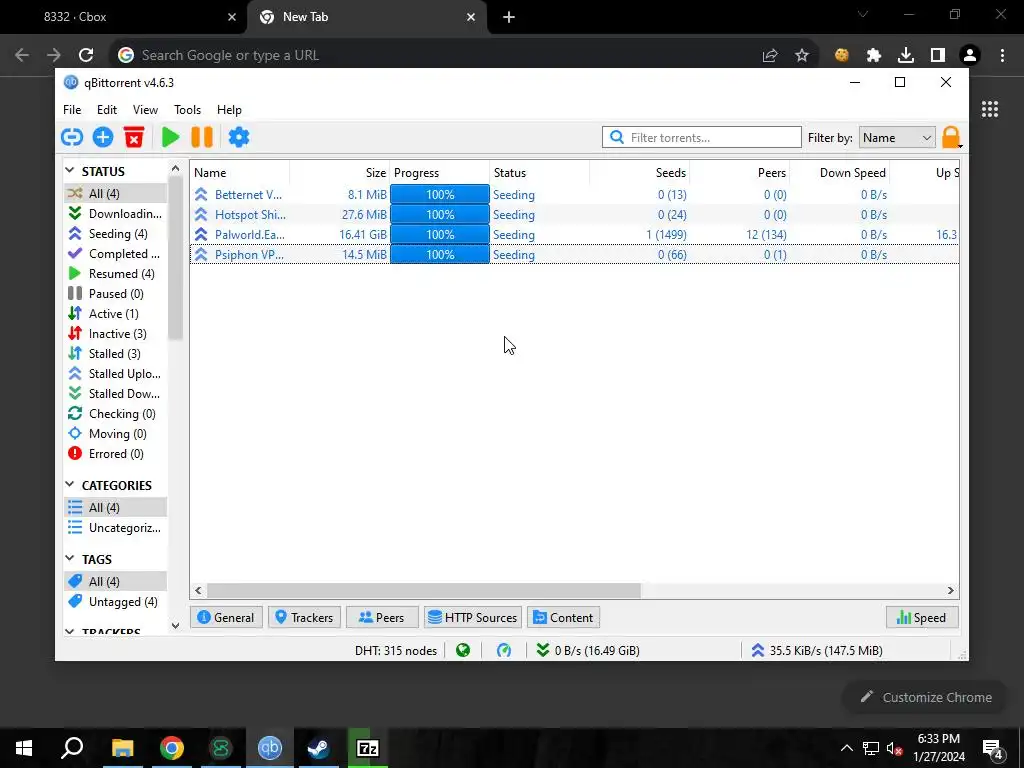Click the green globe connection status icon
The height and width of the screenshot is (768, 1024).
pyautogui.click(x=463, y=650)
